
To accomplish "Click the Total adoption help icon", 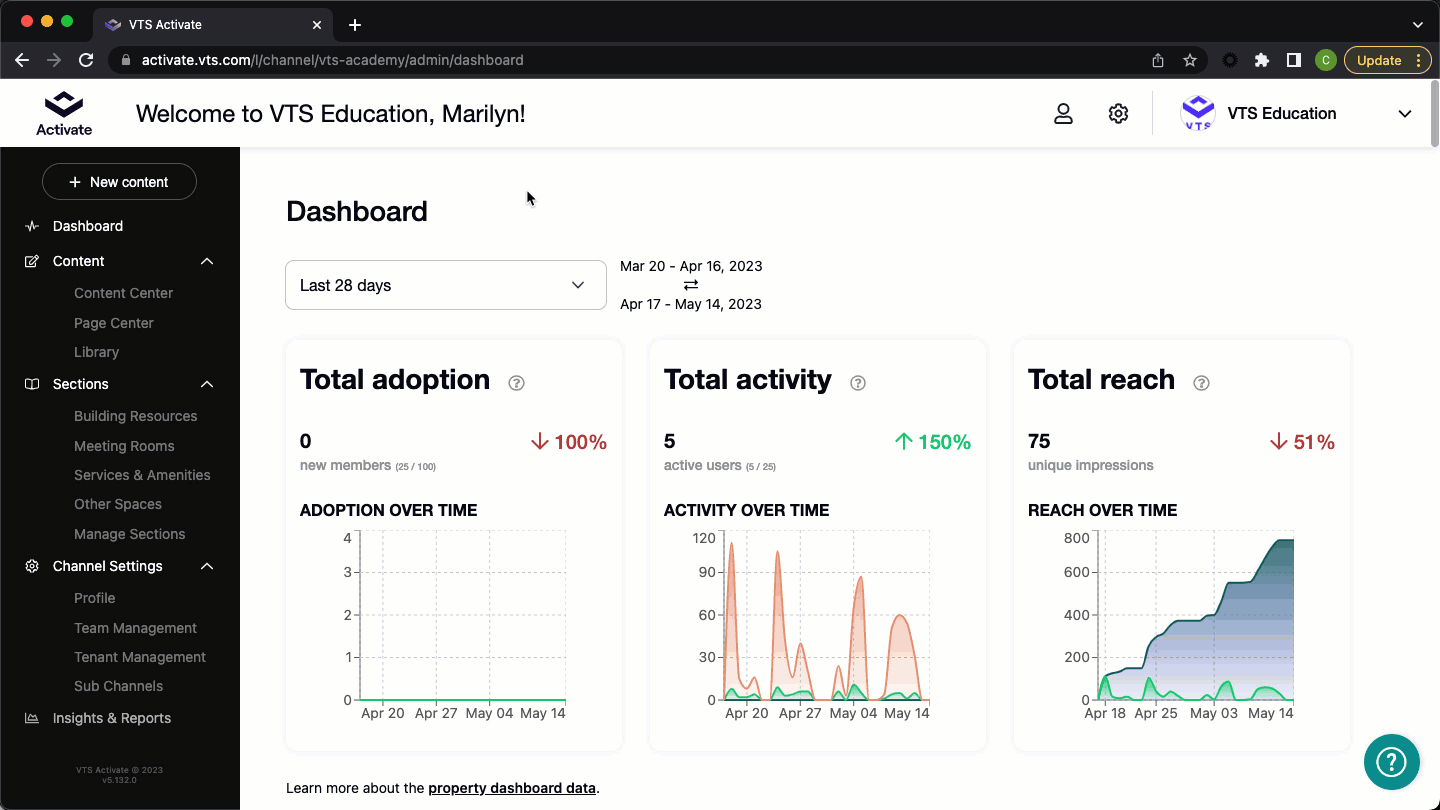I will (x=516, y=383).
